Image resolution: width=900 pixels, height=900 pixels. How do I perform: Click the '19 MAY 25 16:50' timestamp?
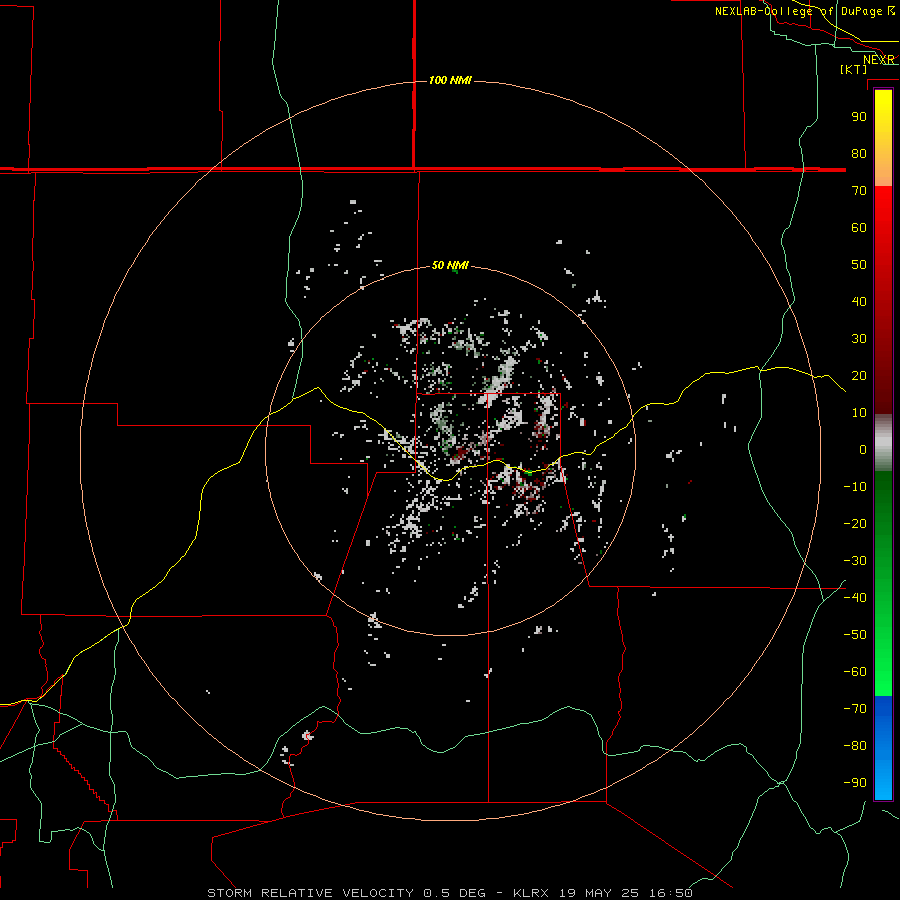coord(626,893)
